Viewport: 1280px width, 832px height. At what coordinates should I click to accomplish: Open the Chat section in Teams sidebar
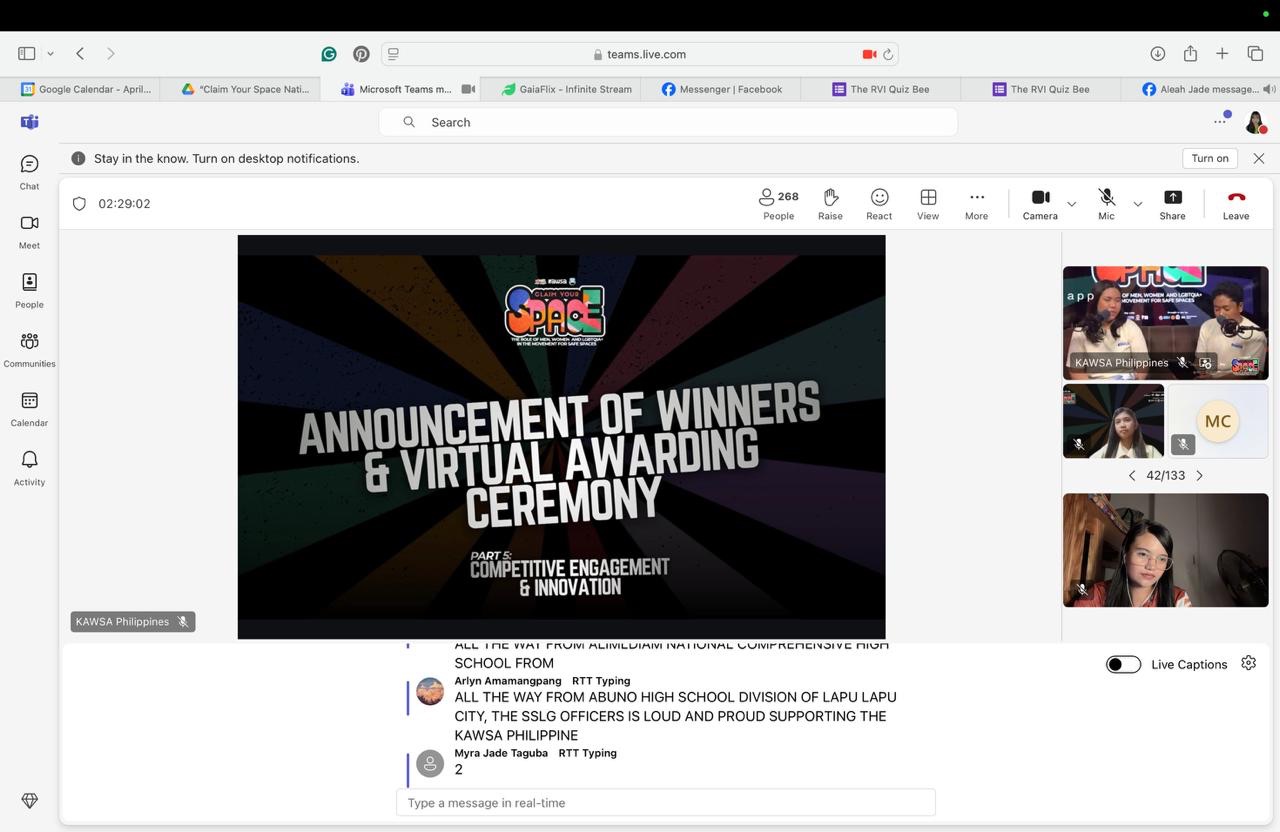pos(29,172)
